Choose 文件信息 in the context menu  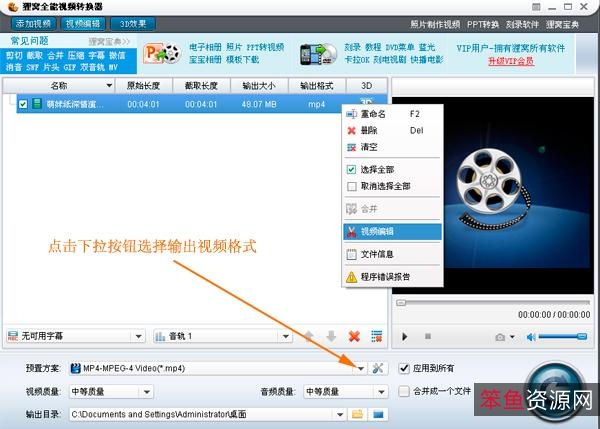393,254
